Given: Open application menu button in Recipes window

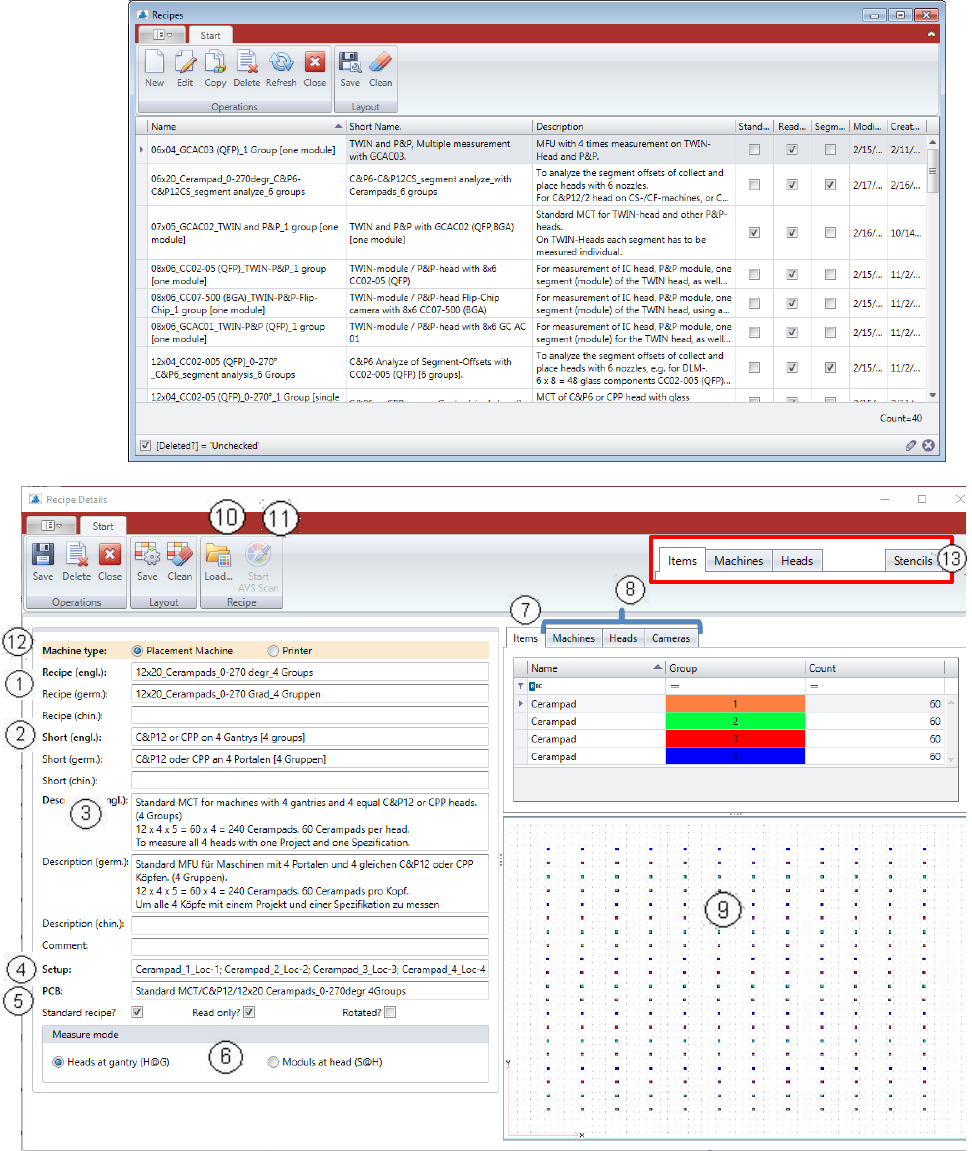Looking at the screenshot, I should click(162, 35).
